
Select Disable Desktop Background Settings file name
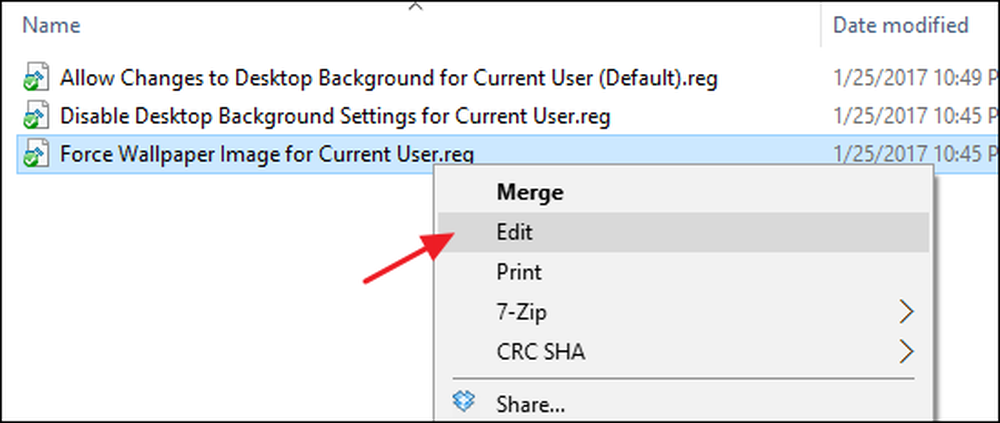click(335, 117)
